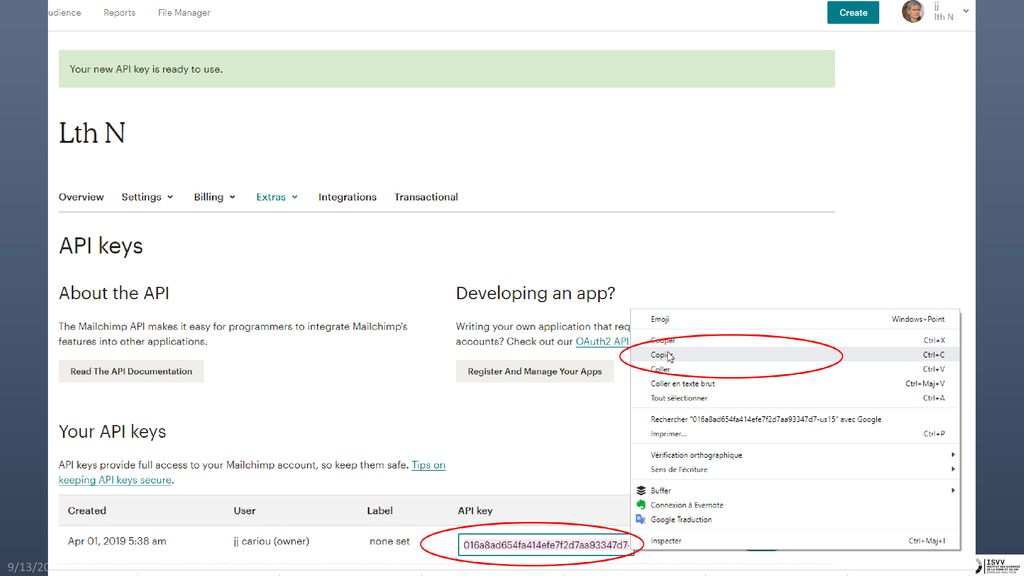Click the "About the API" heading
1024x576 pixels.
click(x=114, y=293)
